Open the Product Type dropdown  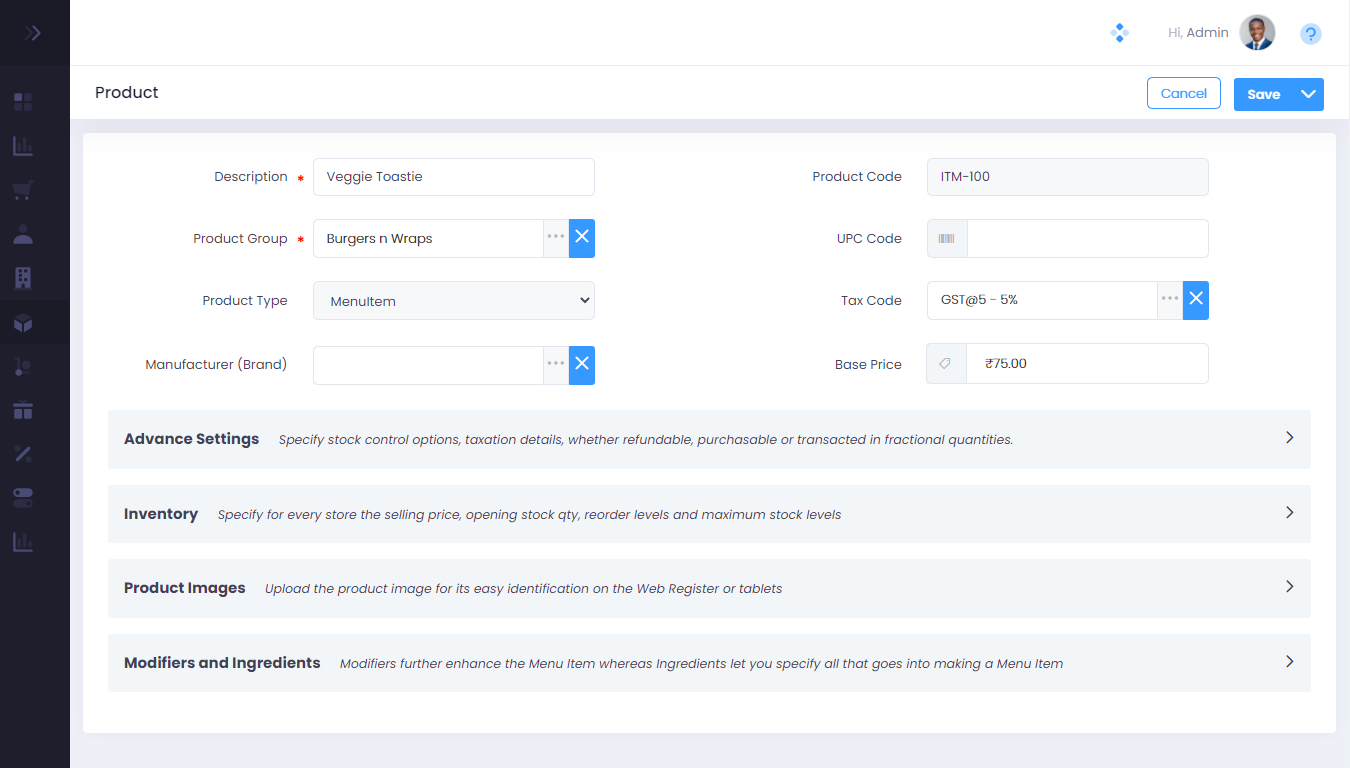click(454, 301)
